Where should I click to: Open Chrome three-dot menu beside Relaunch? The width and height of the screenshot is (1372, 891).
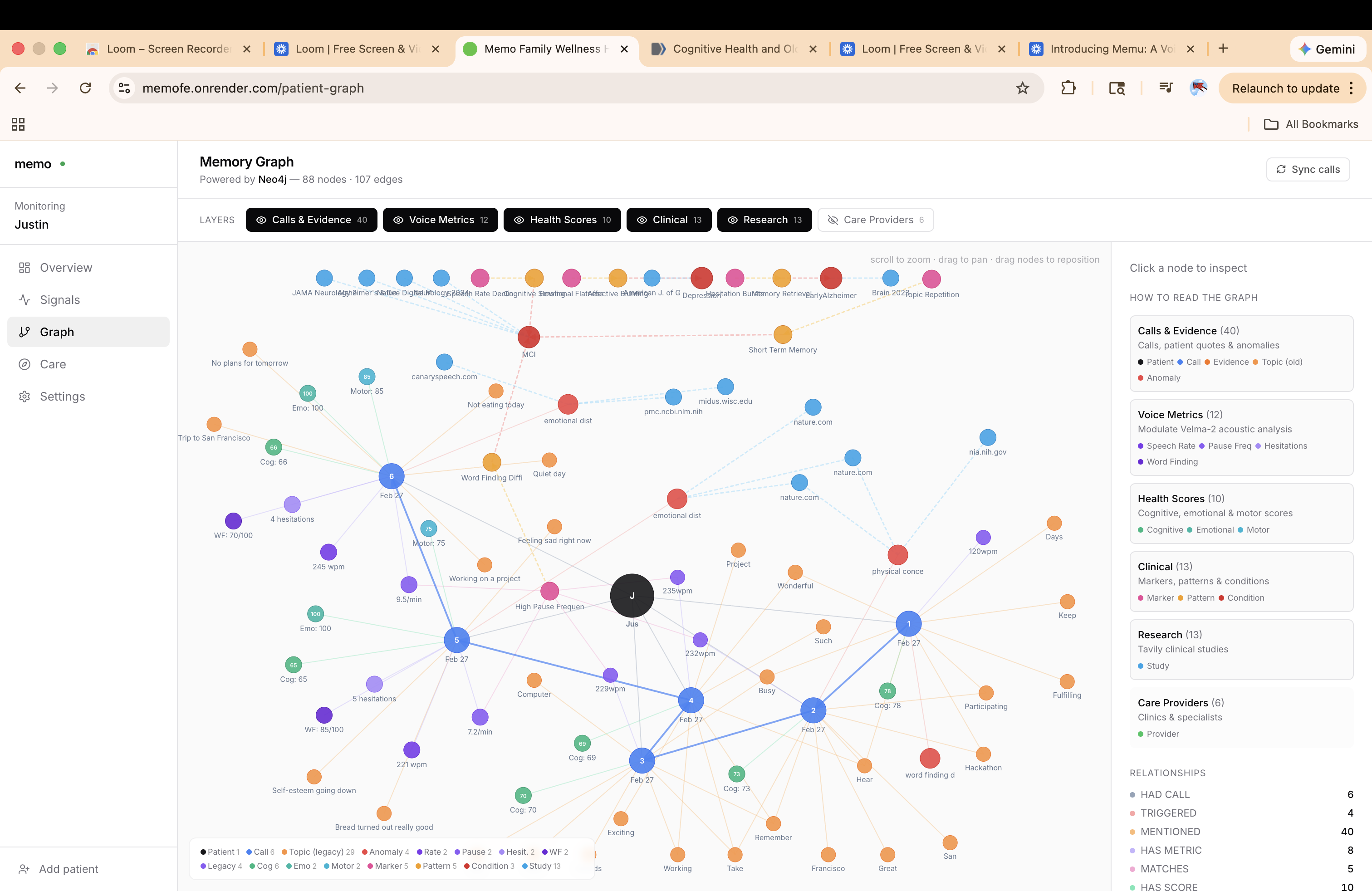pos(1351,88)
